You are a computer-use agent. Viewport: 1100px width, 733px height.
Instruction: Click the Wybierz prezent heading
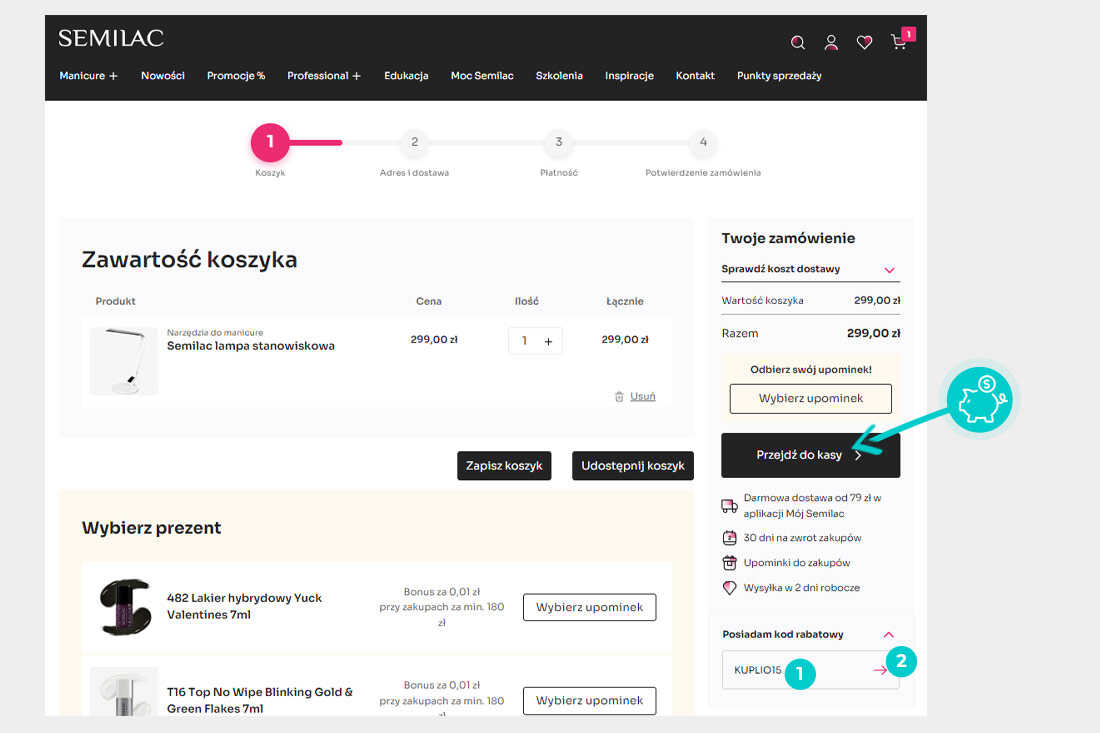[x=151, y=527]
